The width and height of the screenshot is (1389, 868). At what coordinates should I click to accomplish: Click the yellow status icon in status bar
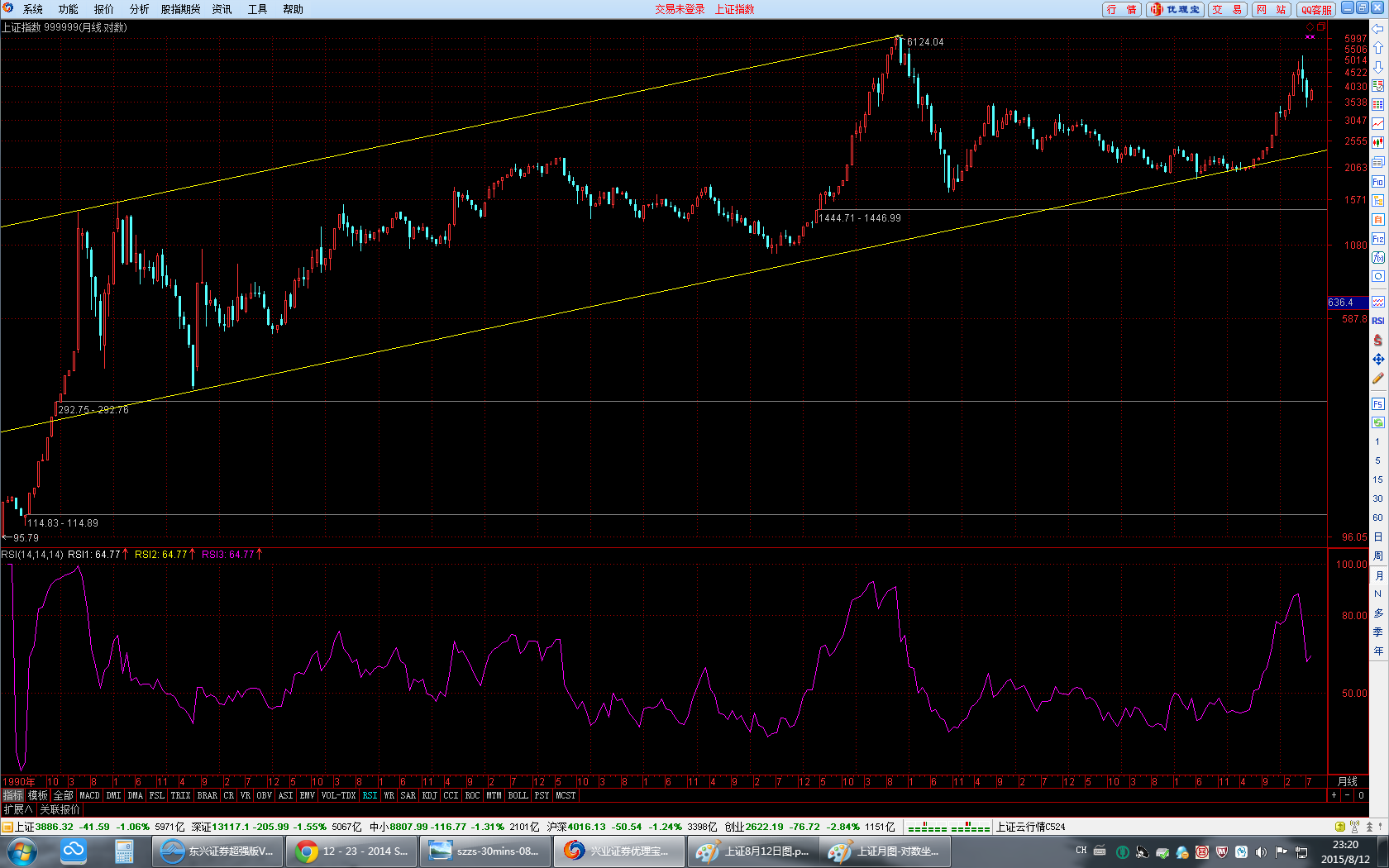[x=1340, y=827]
